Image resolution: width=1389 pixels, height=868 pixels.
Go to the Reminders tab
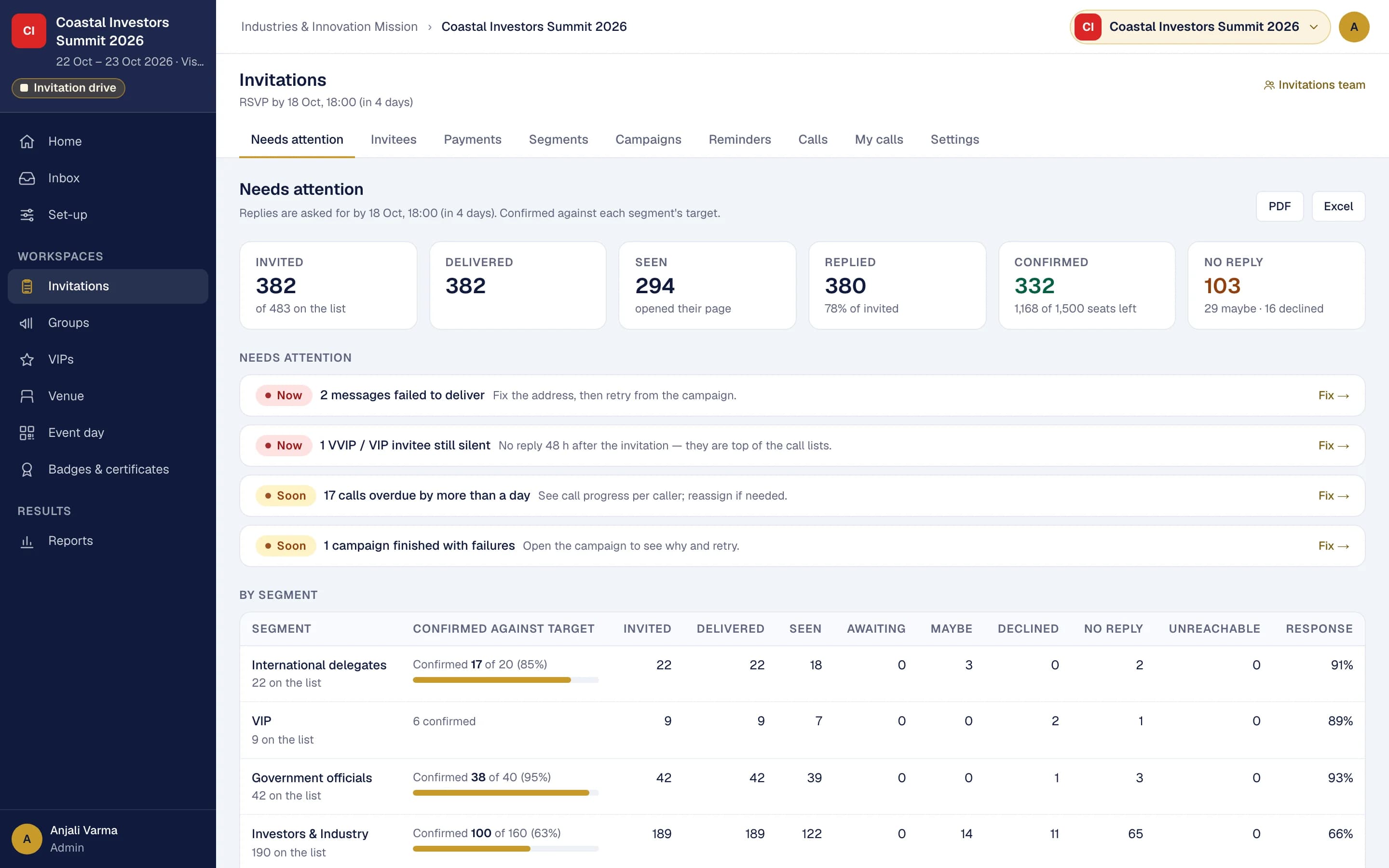739,139
